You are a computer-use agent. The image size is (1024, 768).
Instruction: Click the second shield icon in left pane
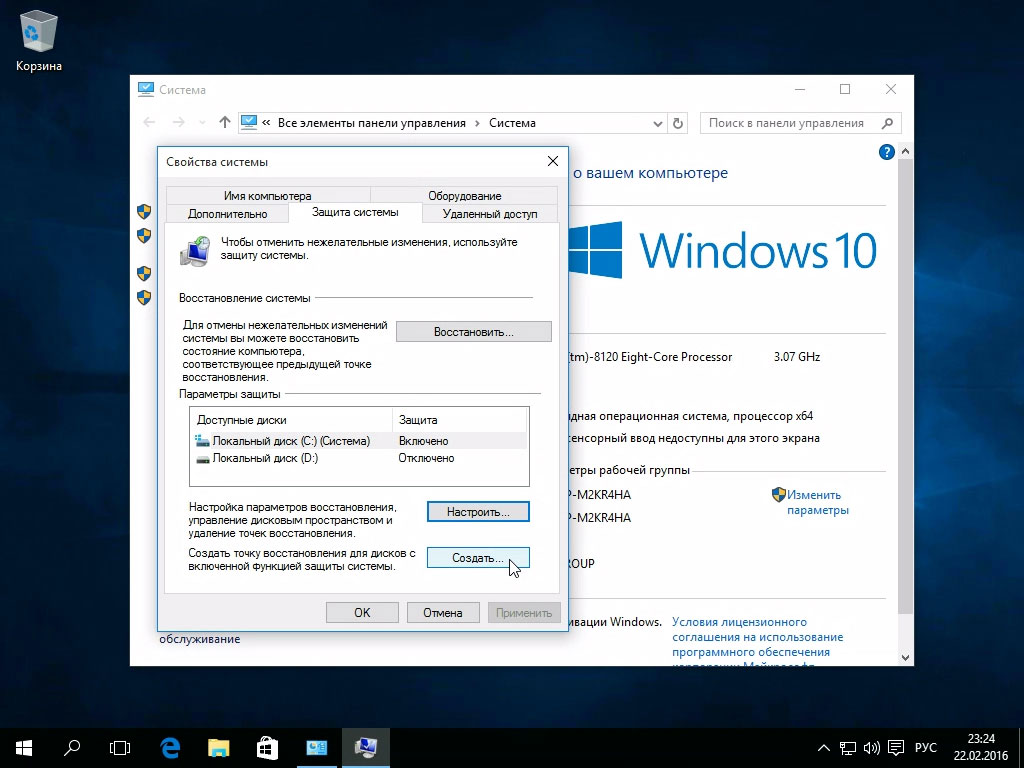144,235
